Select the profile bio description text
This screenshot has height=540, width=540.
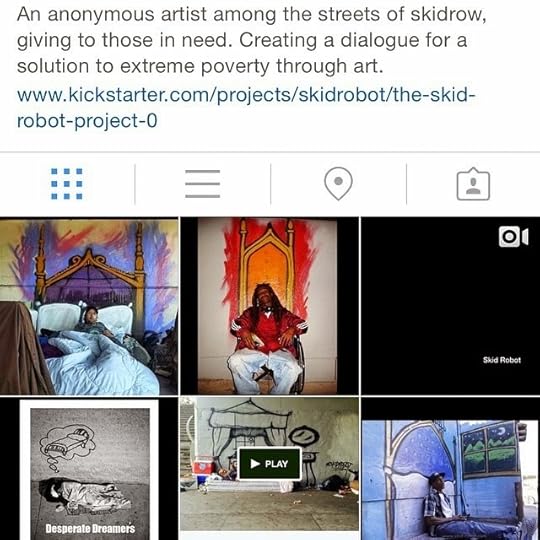click(251, 40)
